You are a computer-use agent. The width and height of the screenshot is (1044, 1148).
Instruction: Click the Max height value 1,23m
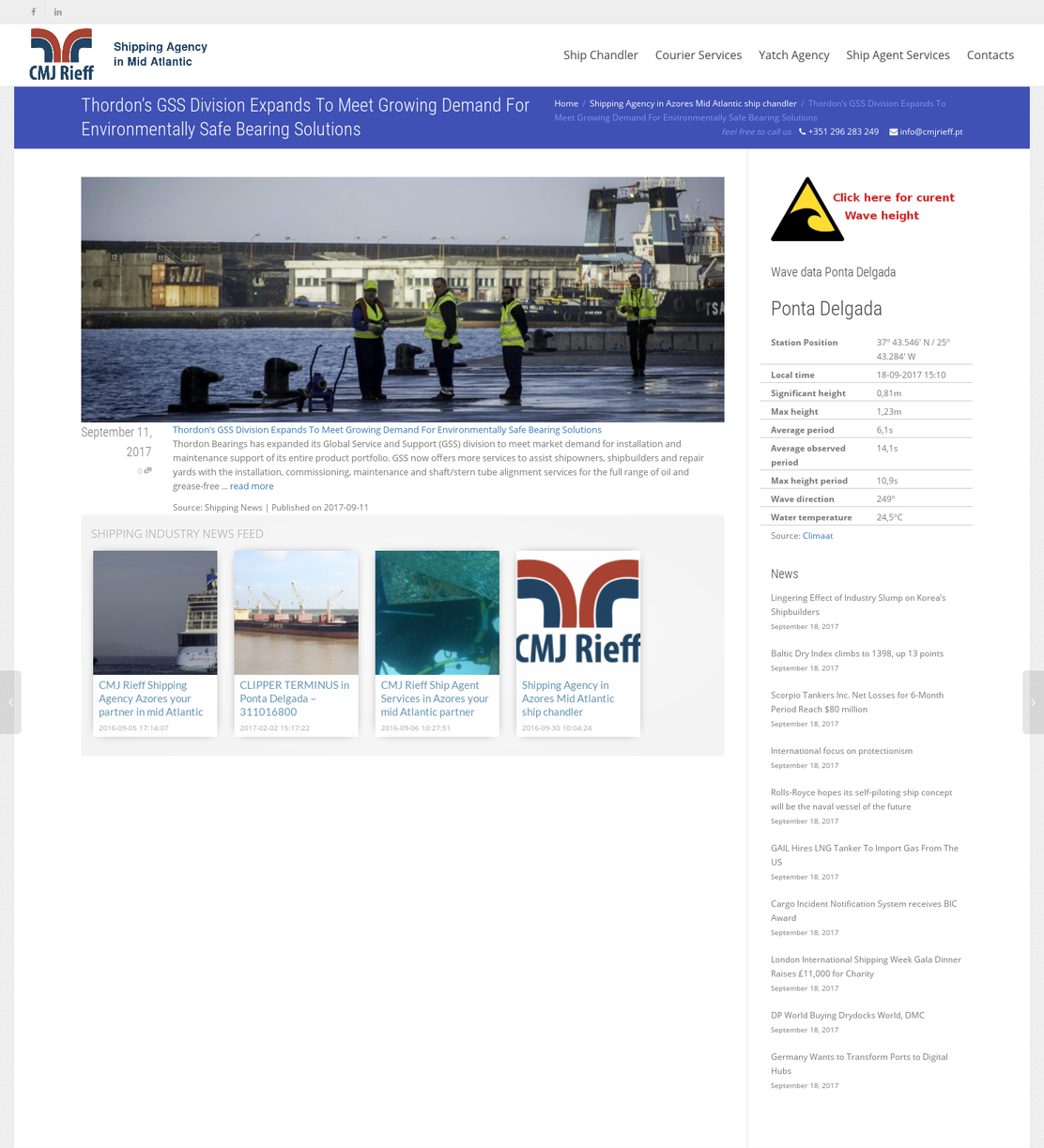pos(888,411)
